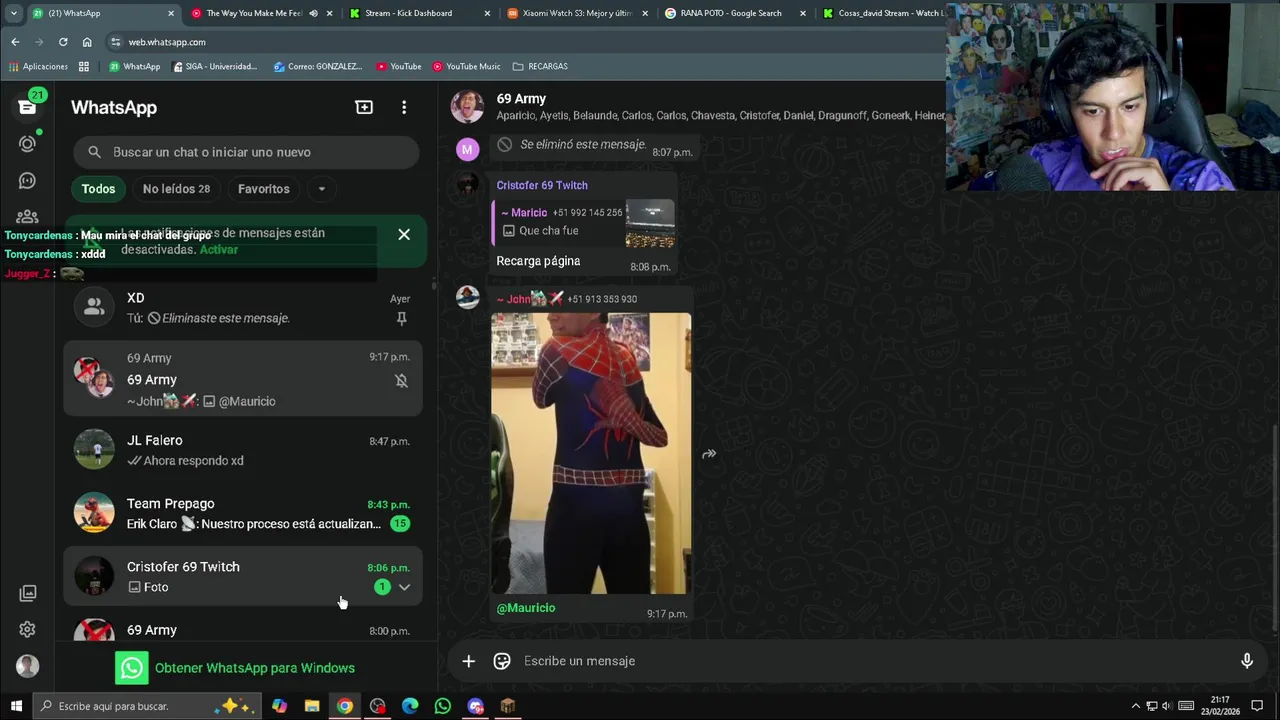The image size is (1280, 720).
Task: Open the WhatsApp app in the taskbar
Action: coord(443,706)
